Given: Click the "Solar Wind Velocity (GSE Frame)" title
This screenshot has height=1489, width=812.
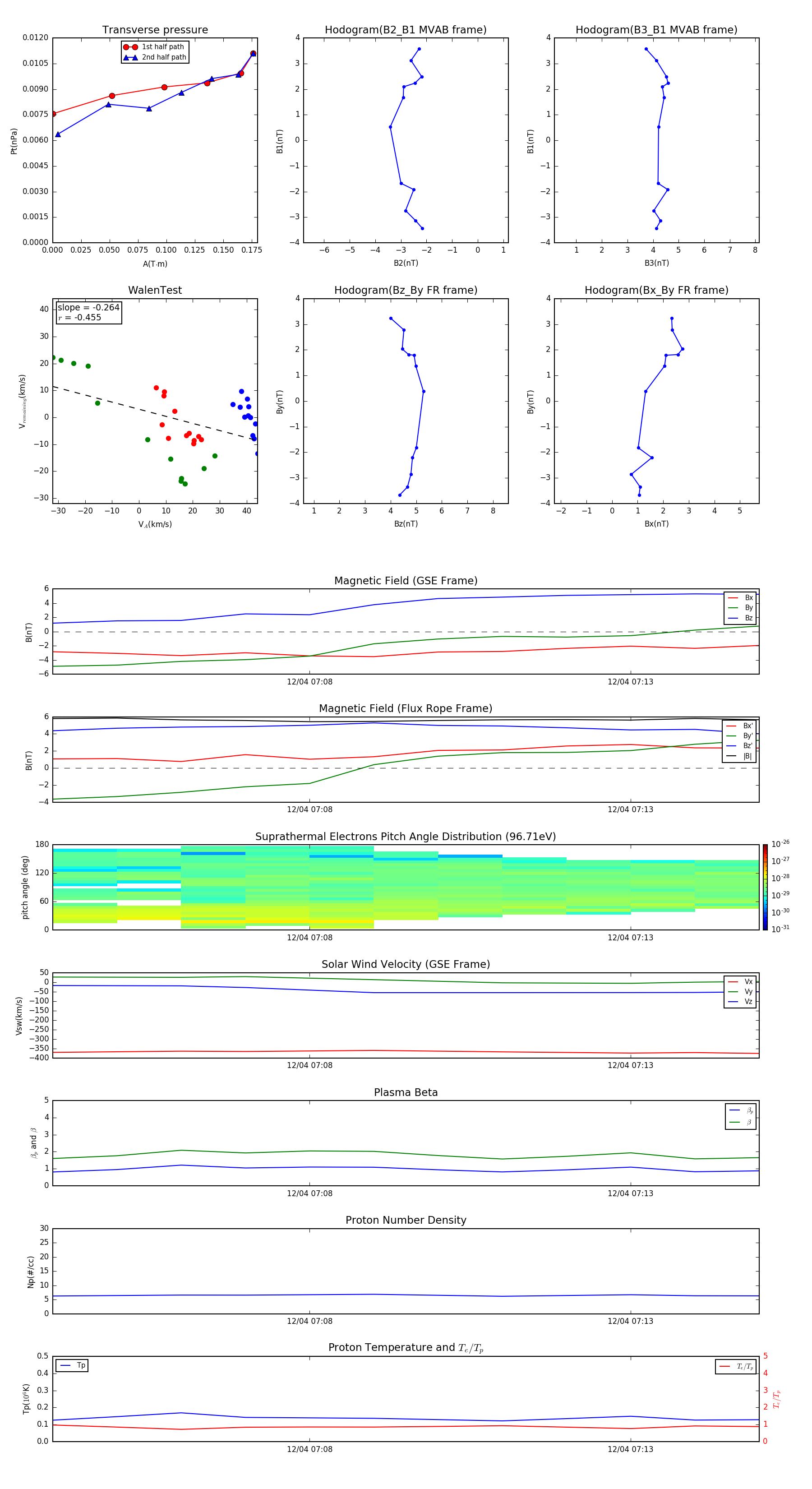Looking at the screenshot, I should 406,965.
